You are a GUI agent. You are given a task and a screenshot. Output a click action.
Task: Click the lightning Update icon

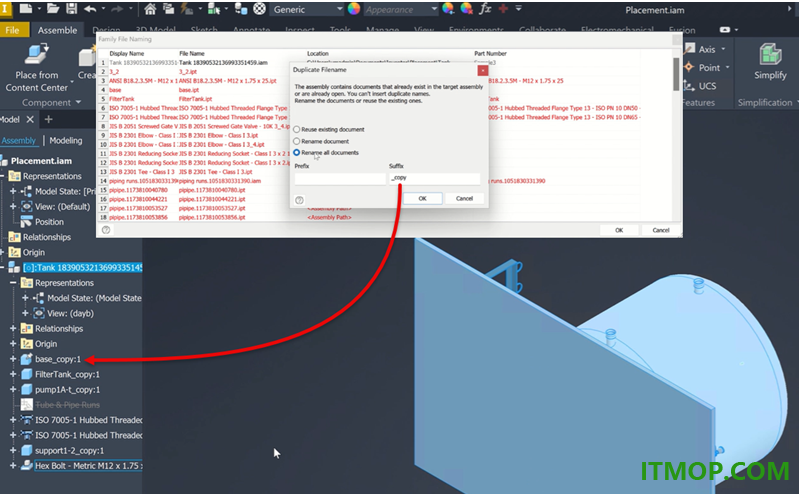(187, 9)
